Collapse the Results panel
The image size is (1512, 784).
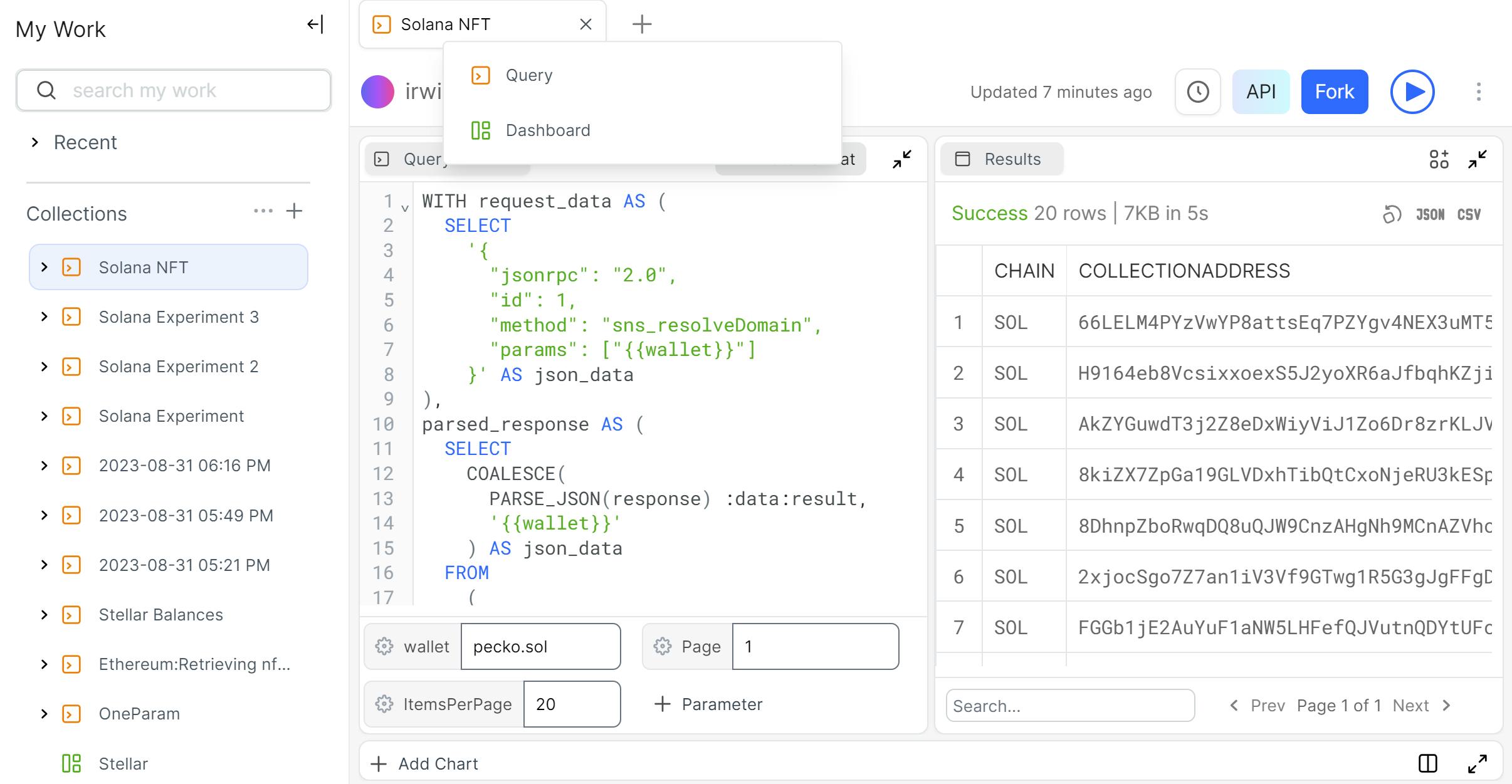coord(1478,159)
